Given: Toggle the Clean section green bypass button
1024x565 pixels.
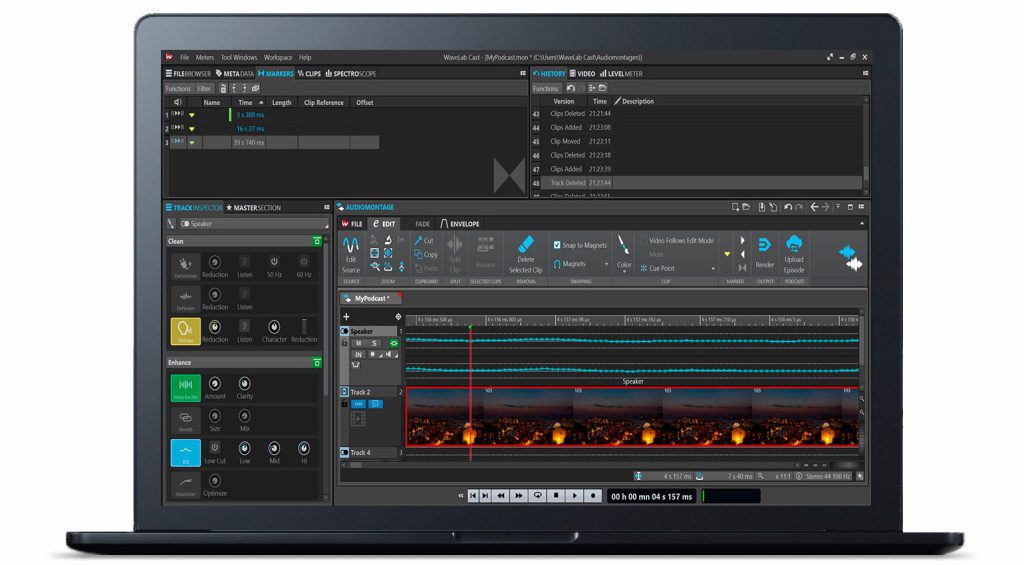Looking at the screenshot, I should pos(317,241).
